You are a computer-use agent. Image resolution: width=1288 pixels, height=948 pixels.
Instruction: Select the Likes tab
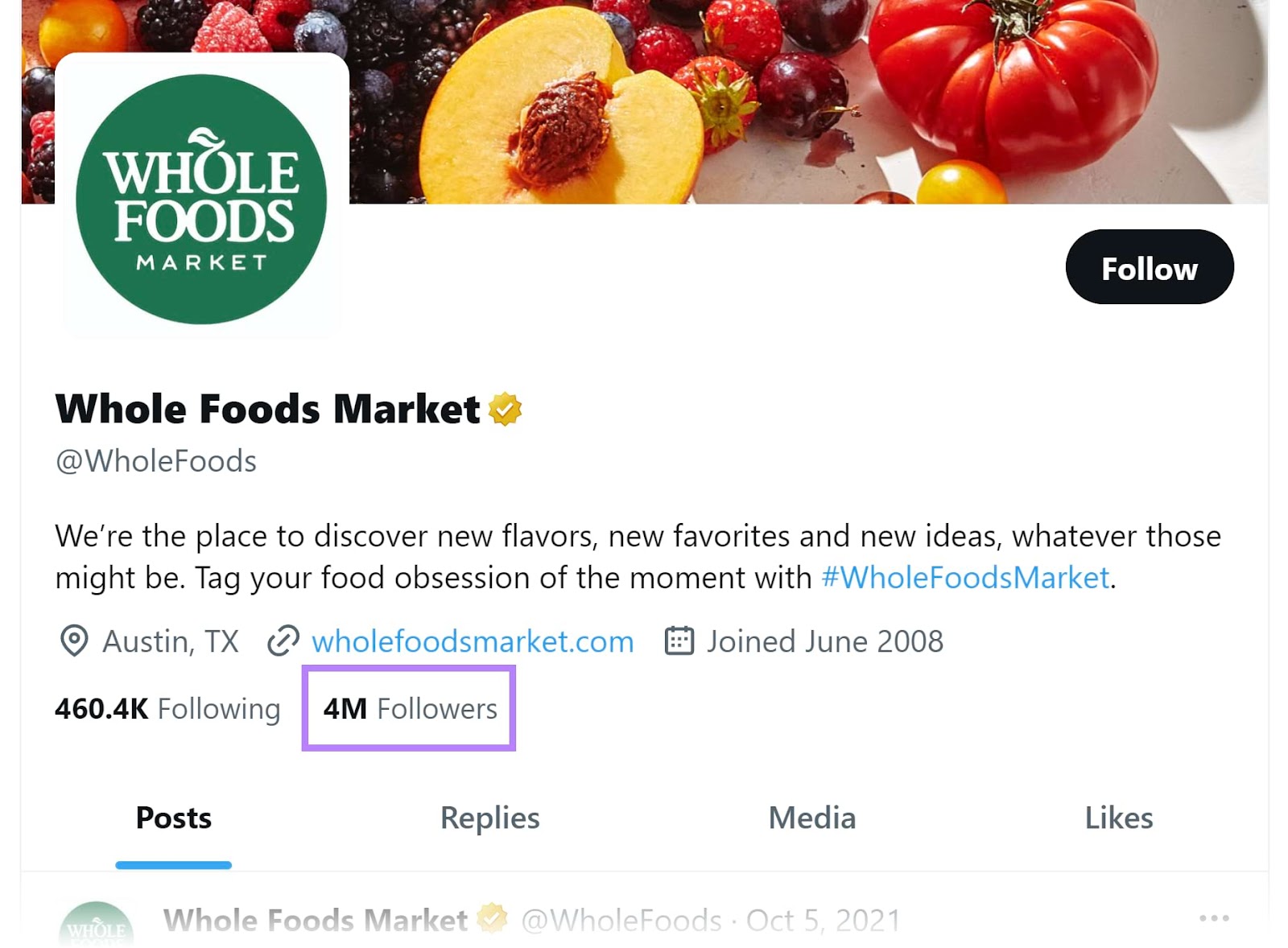(1121, 818)
